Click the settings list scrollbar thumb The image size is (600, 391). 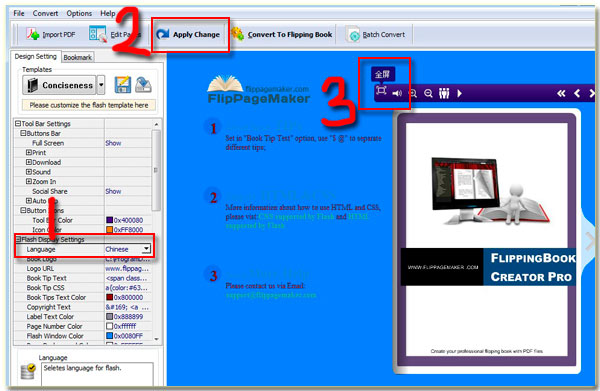pos(156,170)
